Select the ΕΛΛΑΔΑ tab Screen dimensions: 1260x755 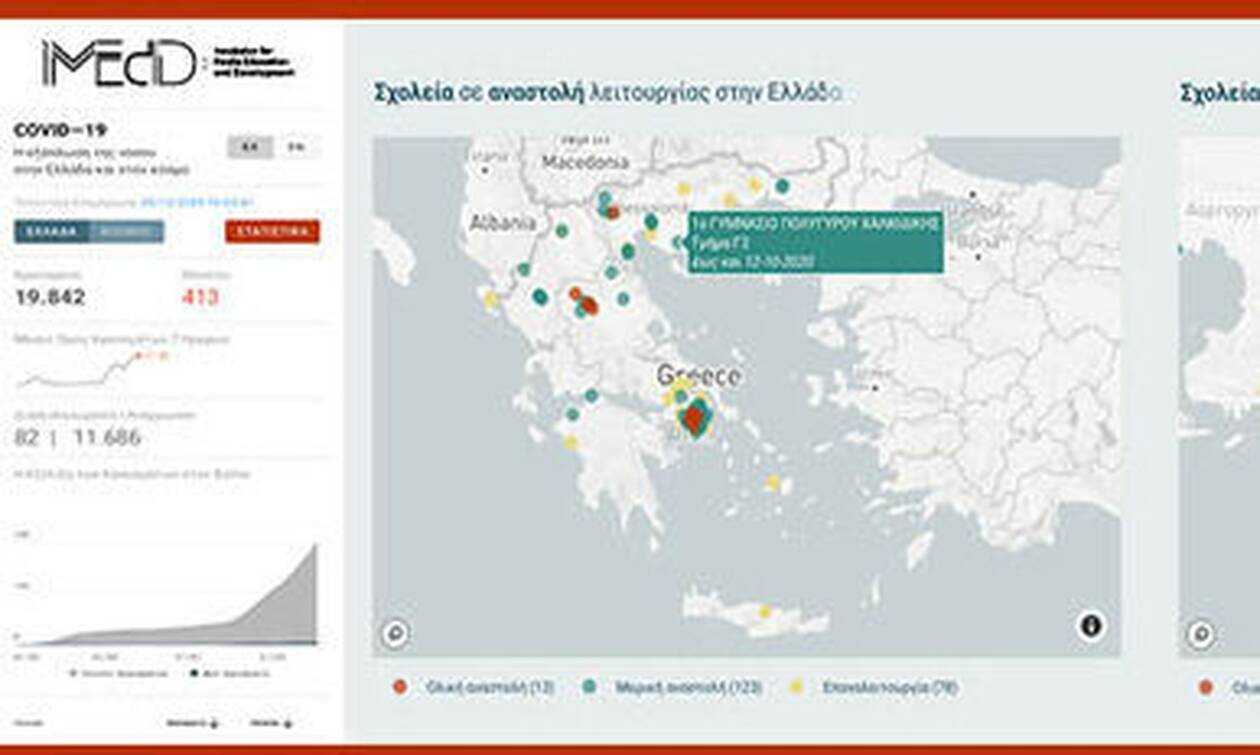click(52, 232)
